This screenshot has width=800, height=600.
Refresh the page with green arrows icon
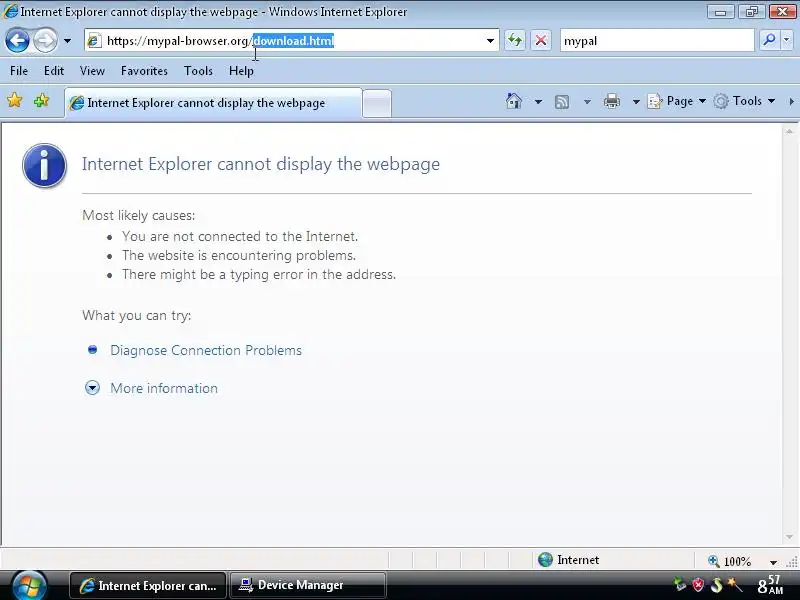pyautogui.click(x=515, y=40)
